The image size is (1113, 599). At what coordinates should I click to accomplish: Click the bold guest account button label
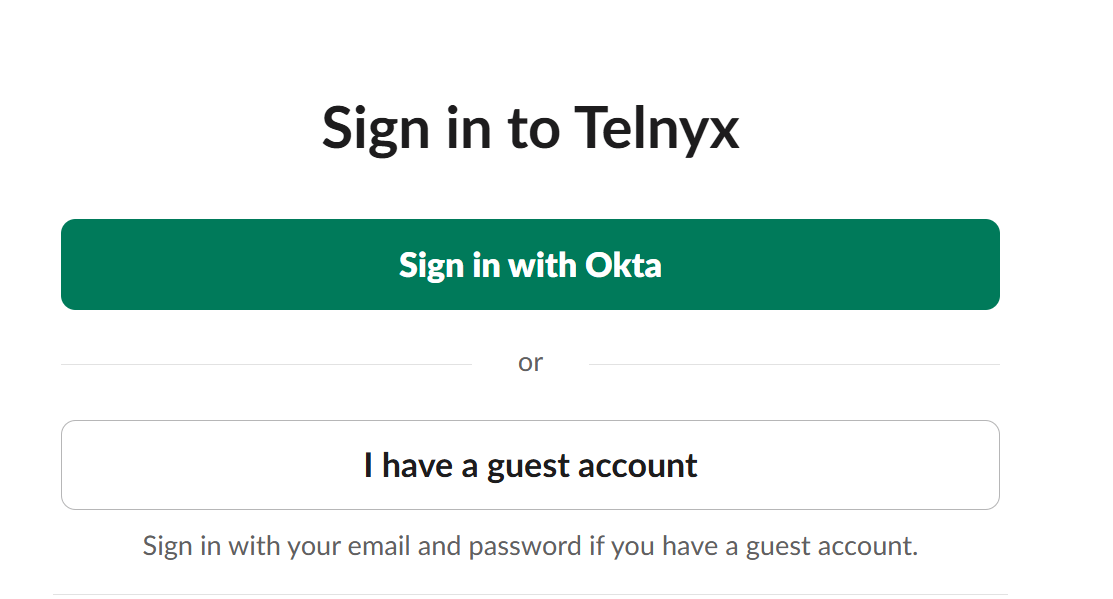(x=530, y=464)
